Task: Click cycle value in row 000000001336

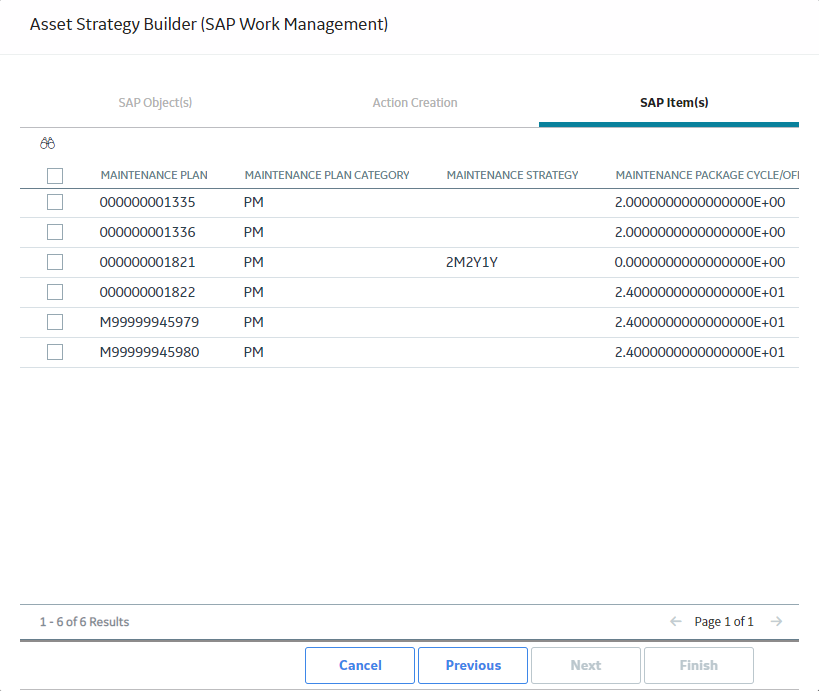Action: click(699, 232)
